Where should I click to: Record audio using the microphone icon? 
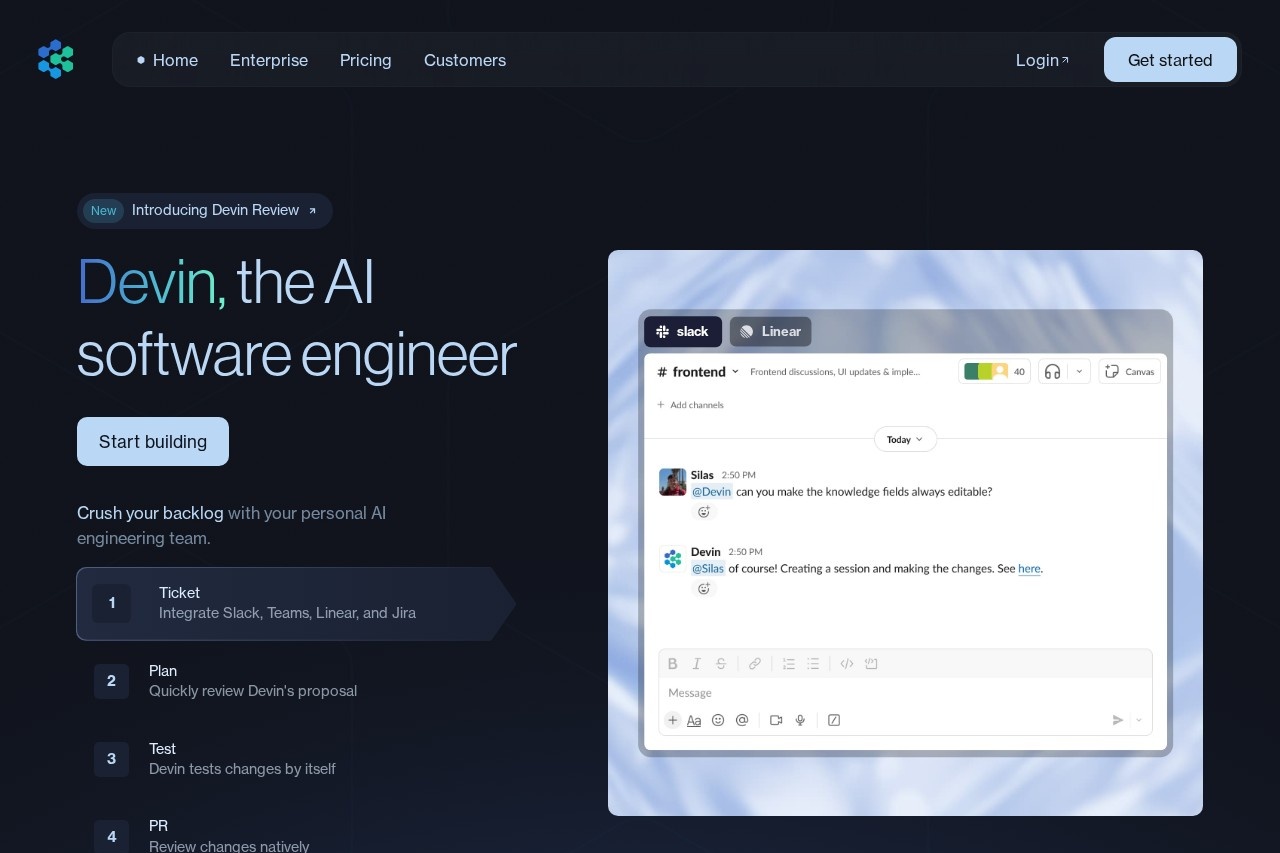(x=800, y=719)
